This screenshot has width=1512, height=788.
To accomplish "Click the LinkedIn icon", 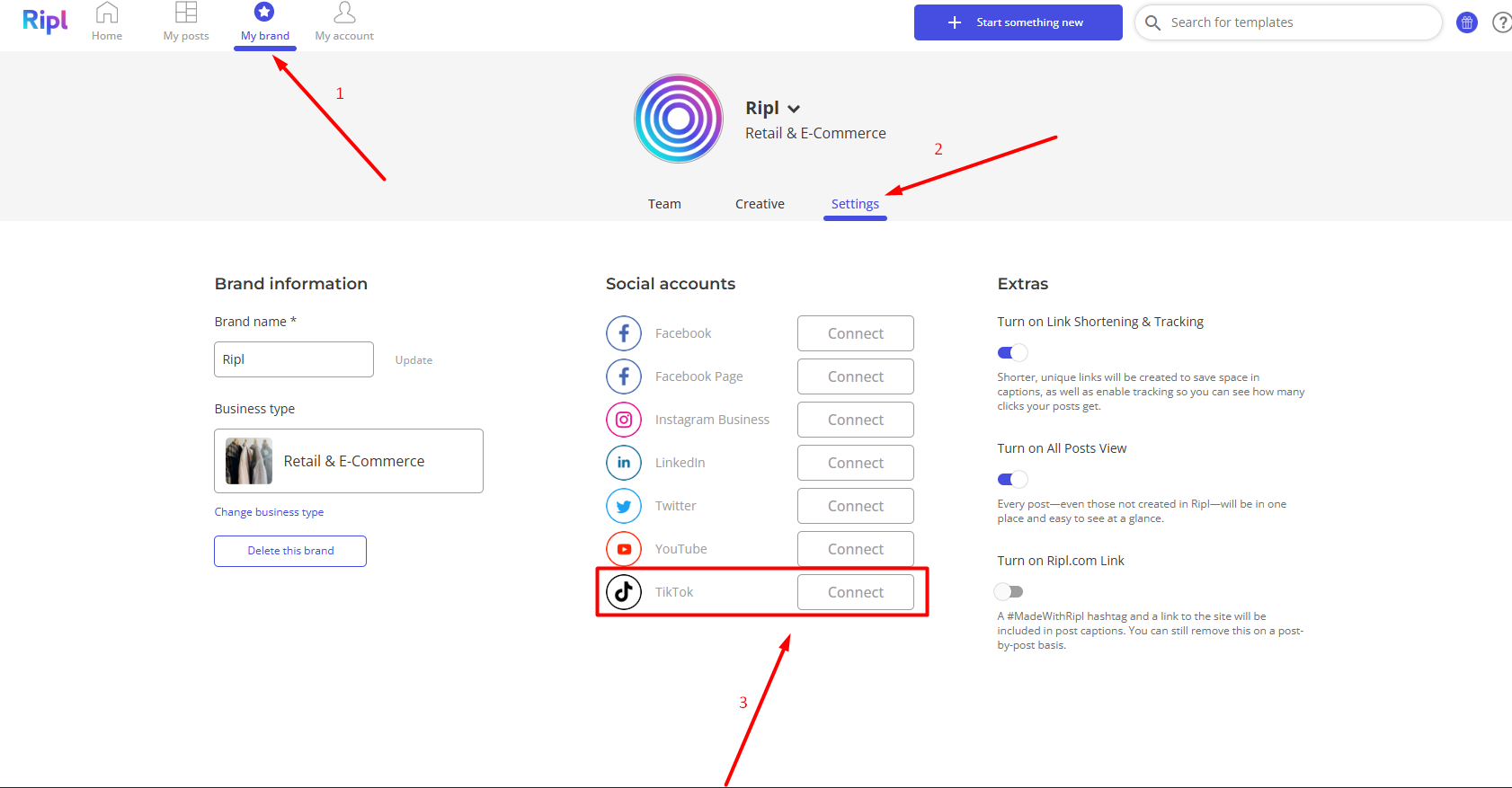I will tap(624, 463).
